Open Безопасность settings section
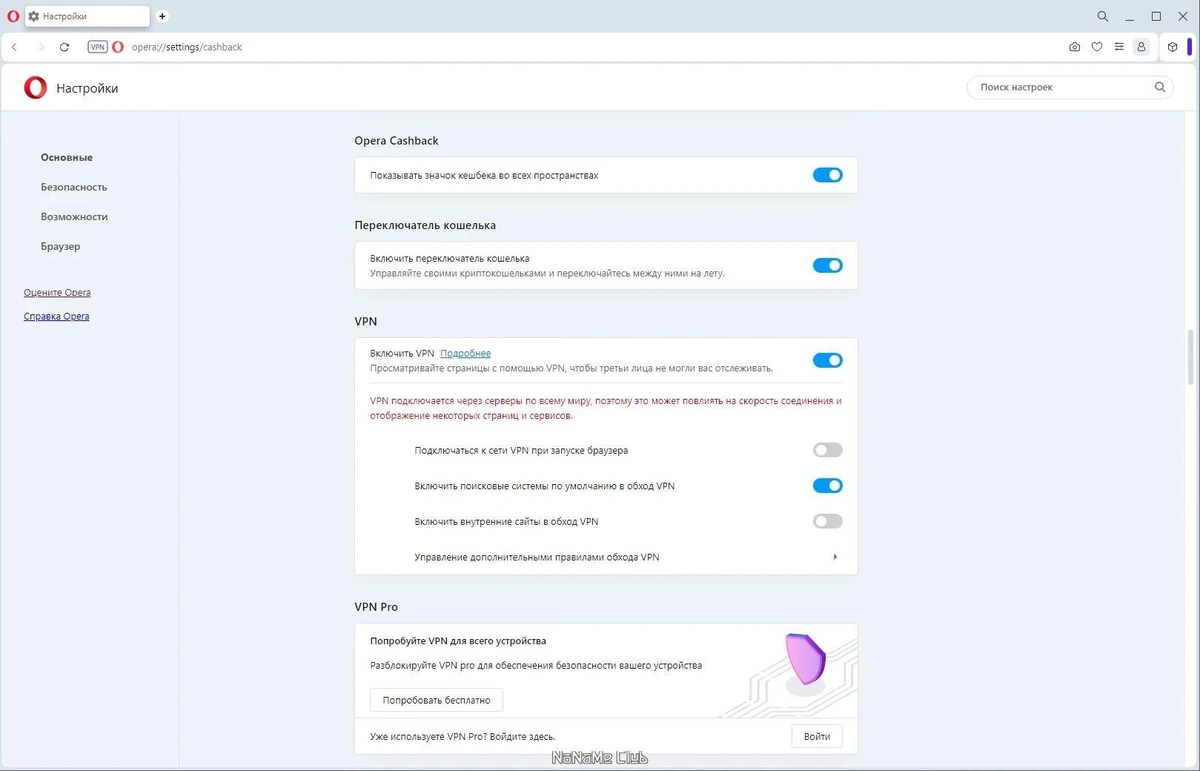This screenshot has width=1200, height=771. (74, 187)
